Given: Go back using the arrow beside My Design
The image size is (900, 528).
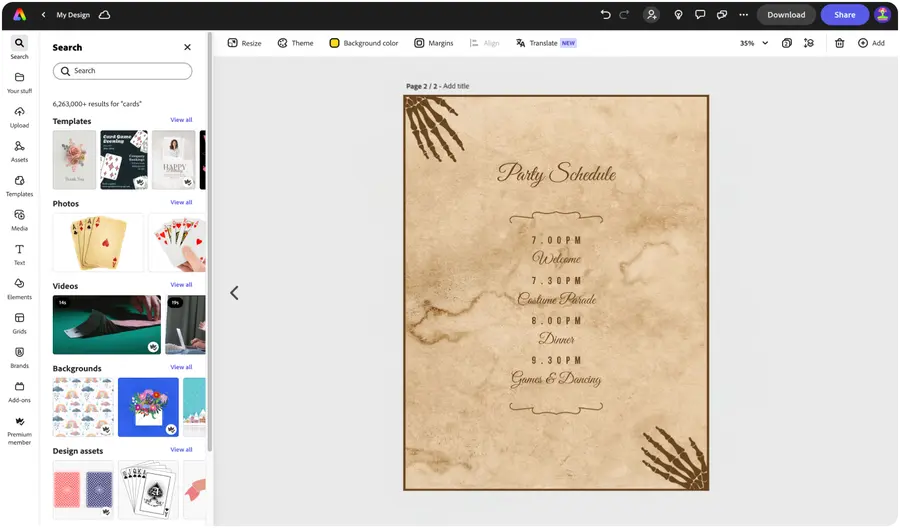Looking at the screenshot, I should click(44, 15).
